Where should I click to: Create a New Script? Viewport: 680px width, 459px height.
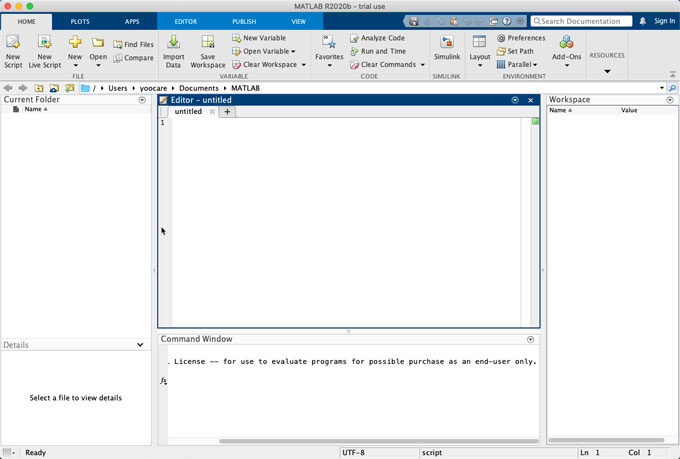(13, 52)
